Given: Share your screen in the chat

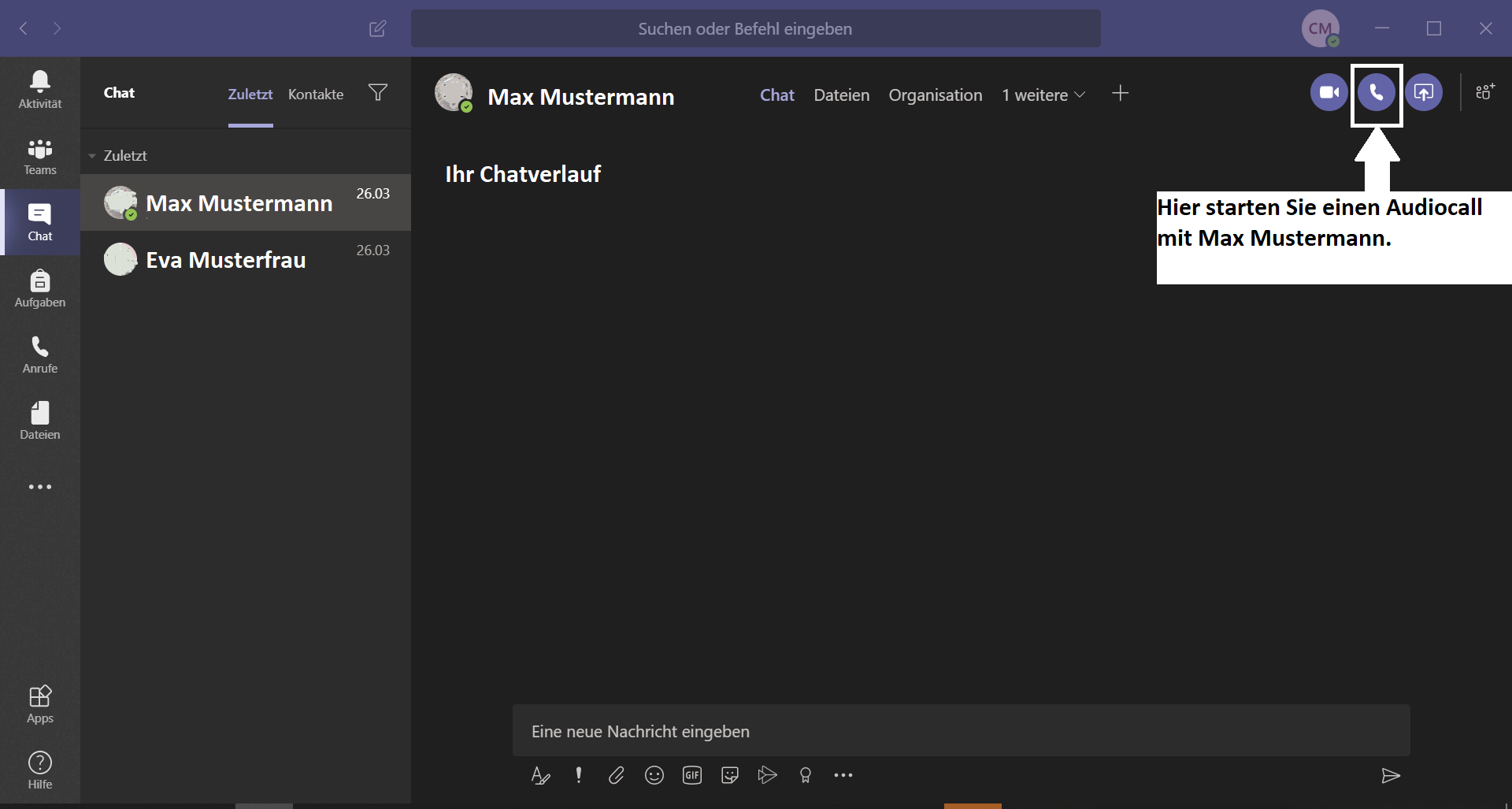Looking at the screenshot, I should pyautogui.click(x=1424, y=93).
